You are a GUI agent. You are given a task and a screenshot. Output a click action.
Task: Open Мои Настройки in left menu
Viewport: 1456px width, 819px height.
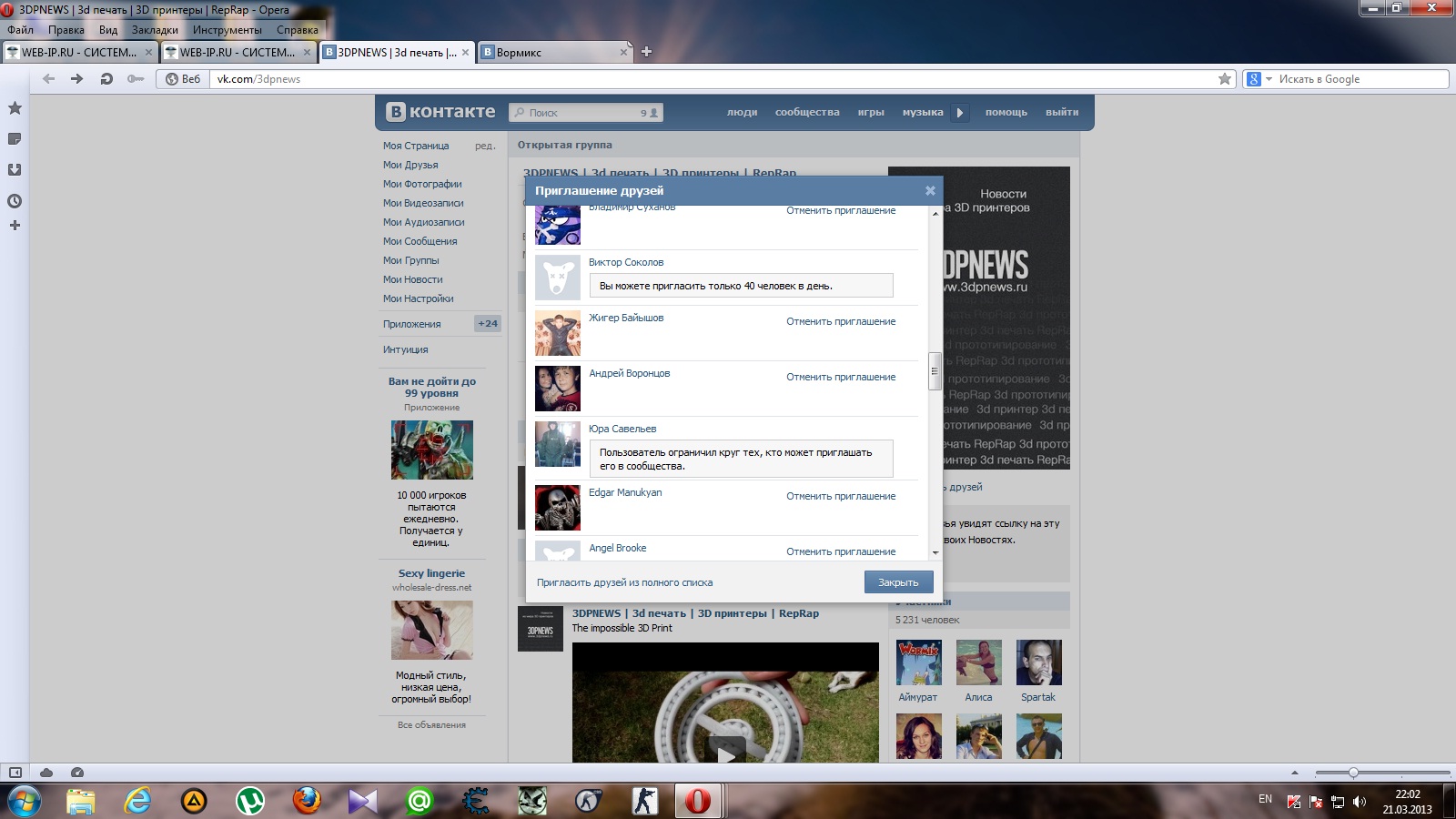point(419,298)
